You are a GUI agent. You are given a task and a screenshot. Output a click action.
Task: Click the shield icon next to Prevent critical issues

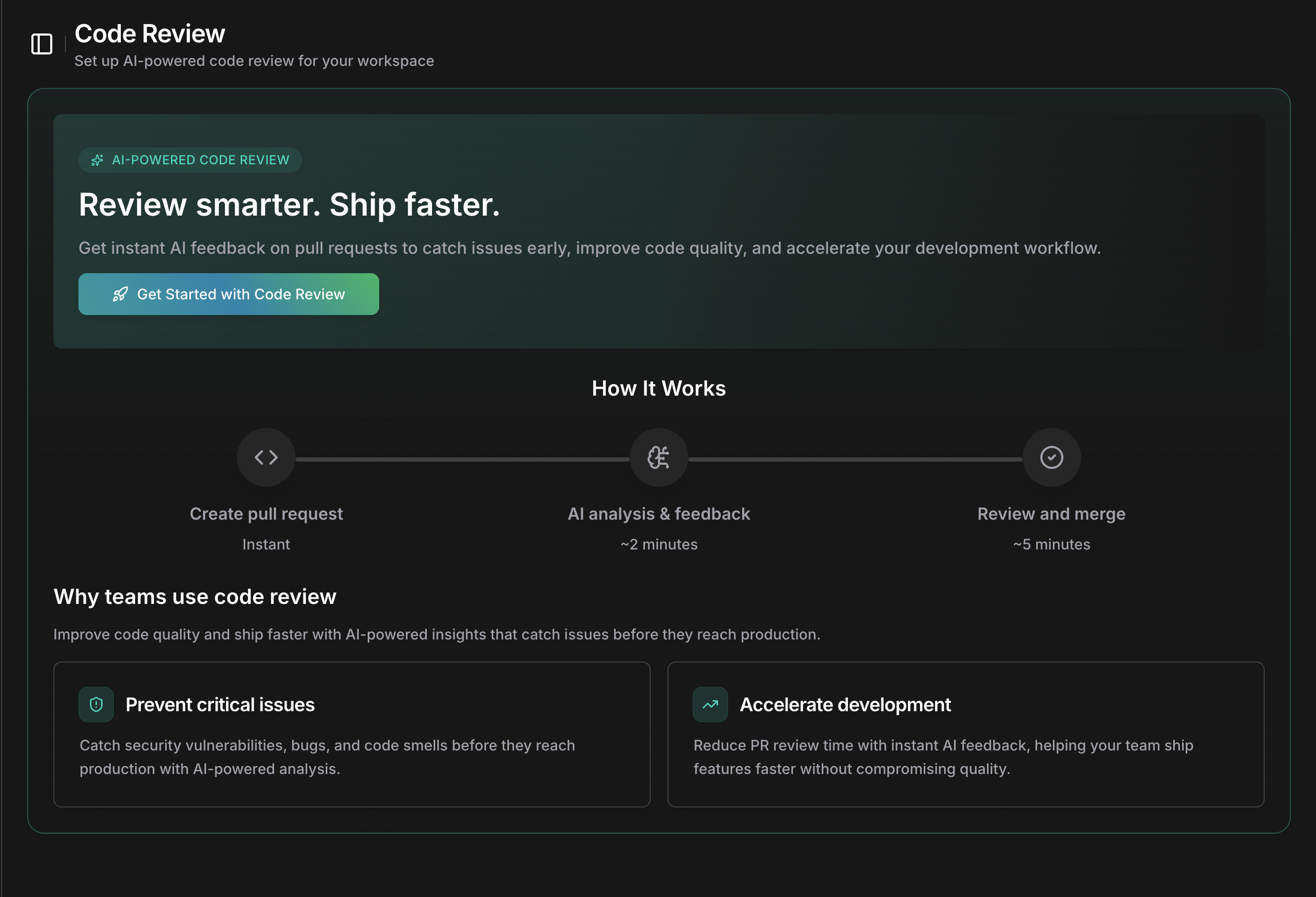point(96,704)
